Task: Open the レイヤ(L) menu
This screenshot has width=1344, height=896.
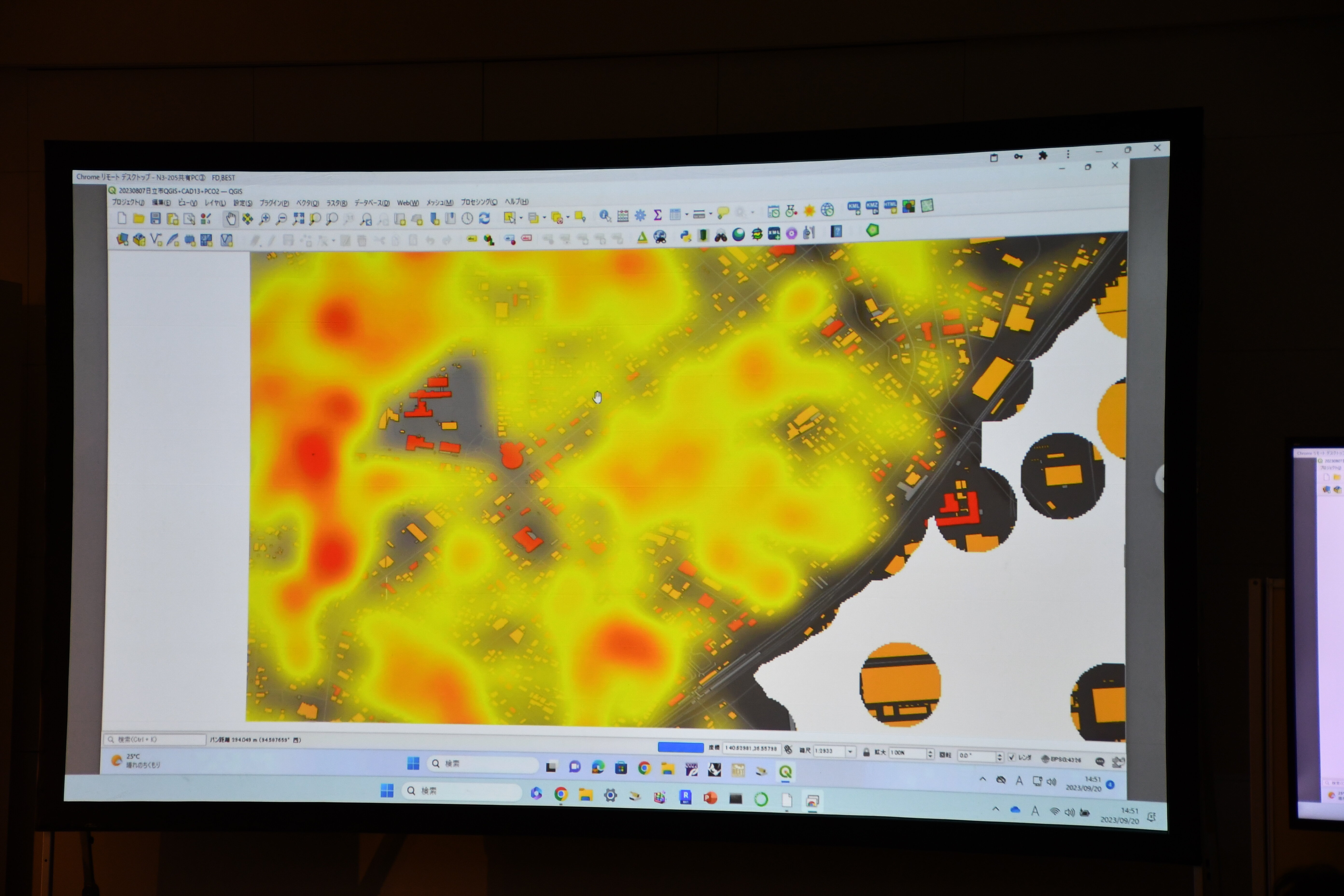Action: point(215,203)
